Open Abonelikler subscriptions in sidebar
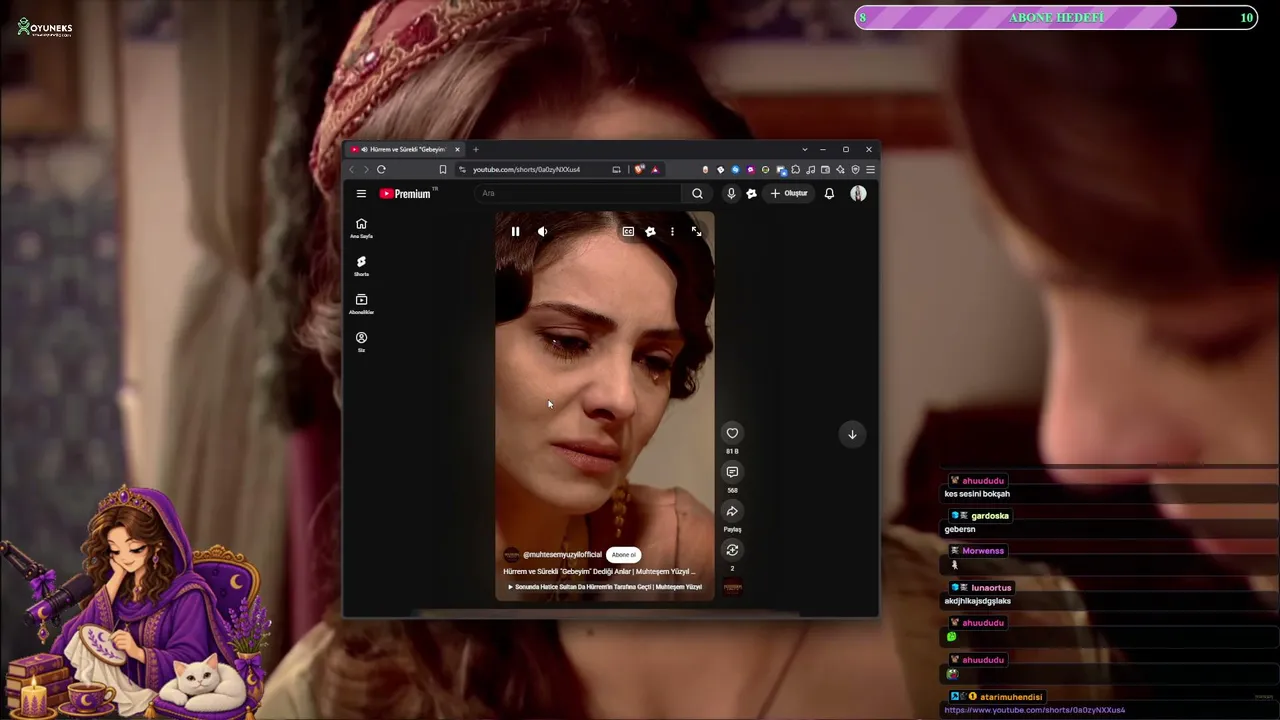Screen dimensions: 1280x720 (361, 304)
